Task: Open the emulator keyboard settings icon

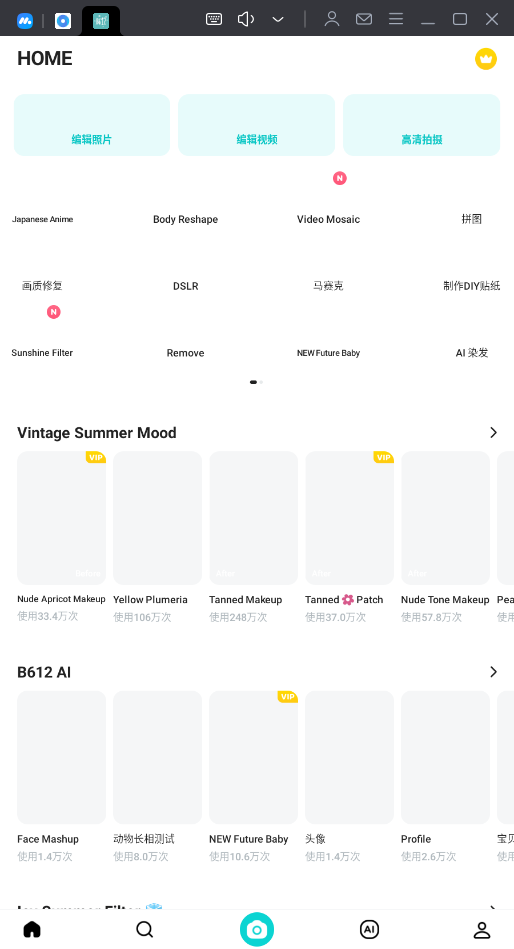Action: [x=214, y=19]
